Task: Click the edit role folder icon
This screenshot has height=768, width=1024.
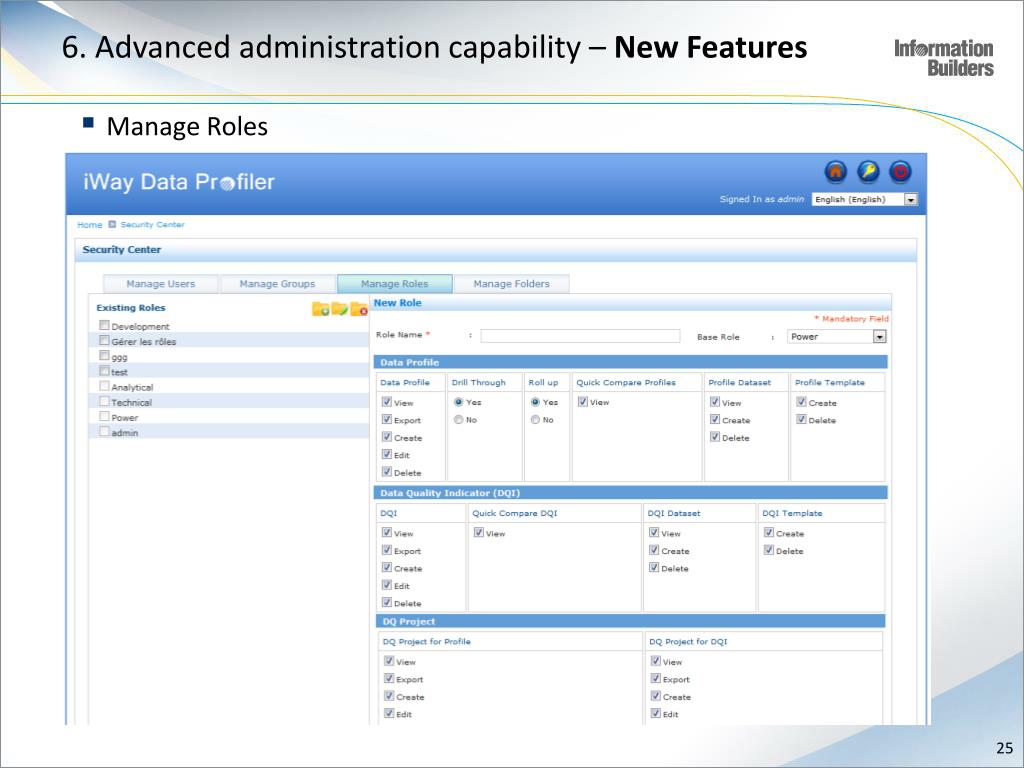Action: point(340,309)
